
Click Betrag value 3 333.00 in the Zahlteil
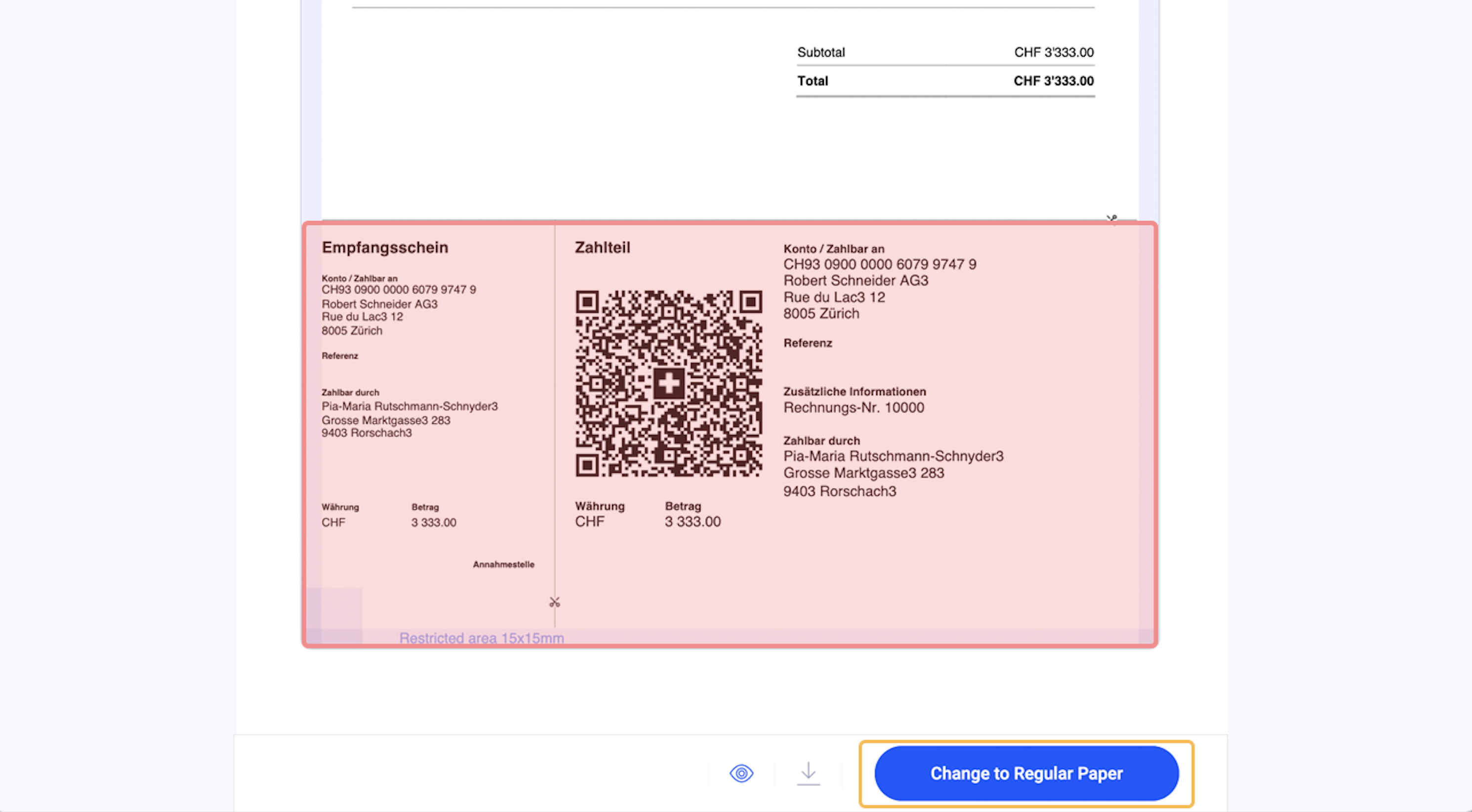[x=693, y=522]
